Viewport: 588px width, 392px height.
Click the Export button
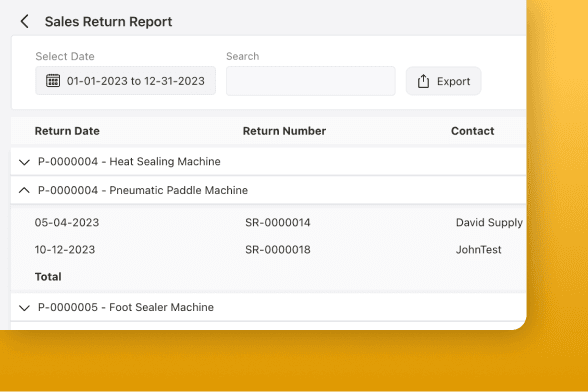tap(443, 81)
